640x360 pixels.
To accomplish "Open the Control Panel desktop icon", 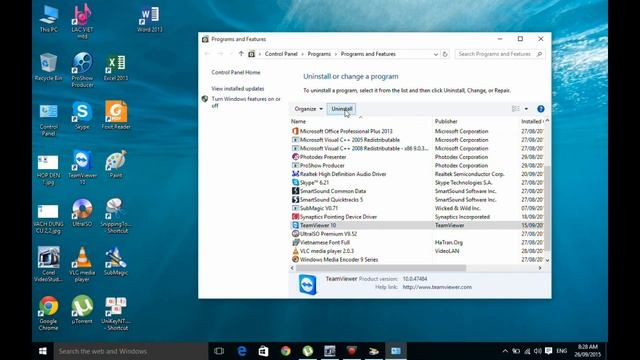I will pos(49,119).
